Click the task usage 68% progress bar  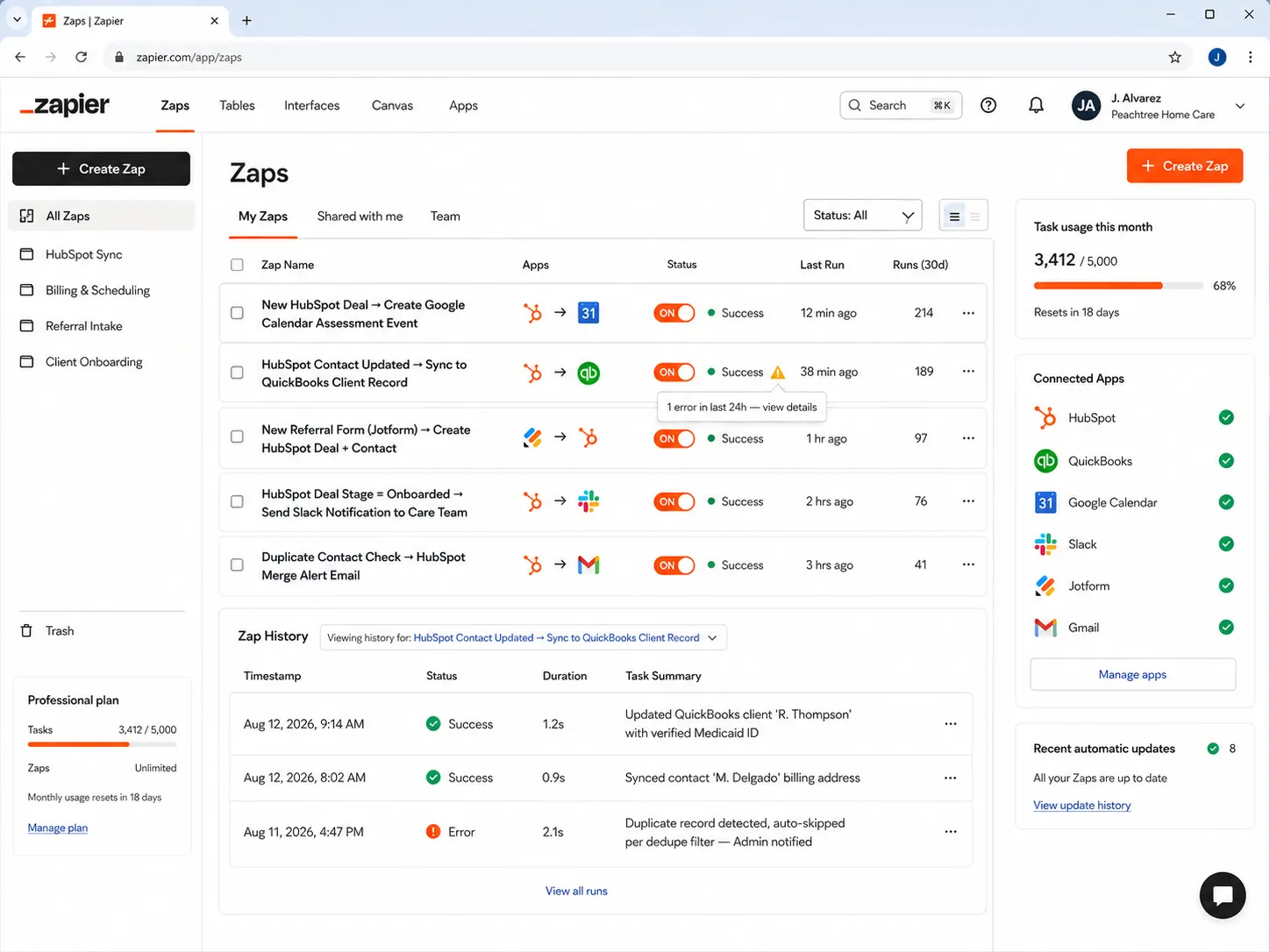pos(1118,286)
